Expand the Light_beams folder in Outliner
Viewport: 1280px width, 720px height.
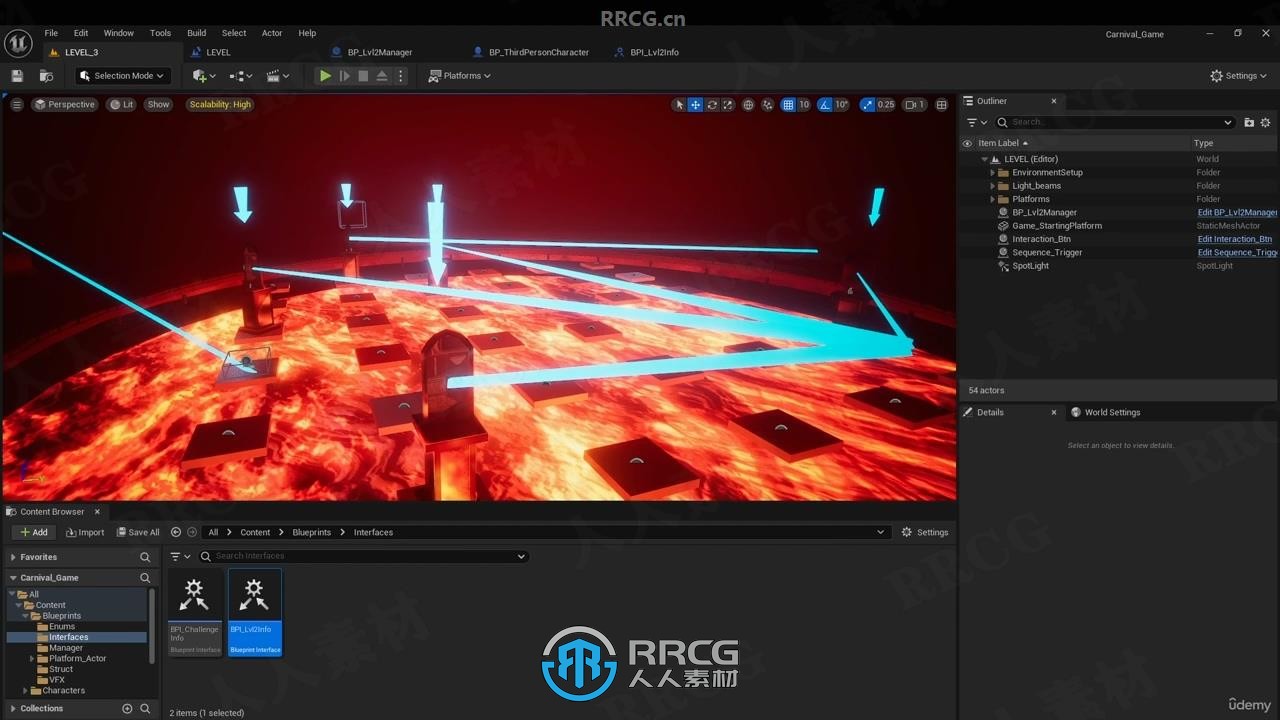tap(993, 186)
